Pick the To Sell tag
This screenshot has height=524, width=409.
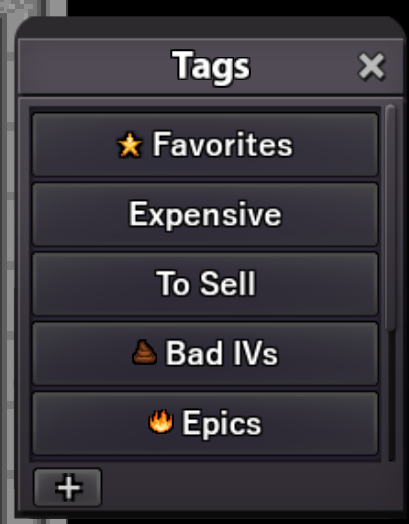205,284
